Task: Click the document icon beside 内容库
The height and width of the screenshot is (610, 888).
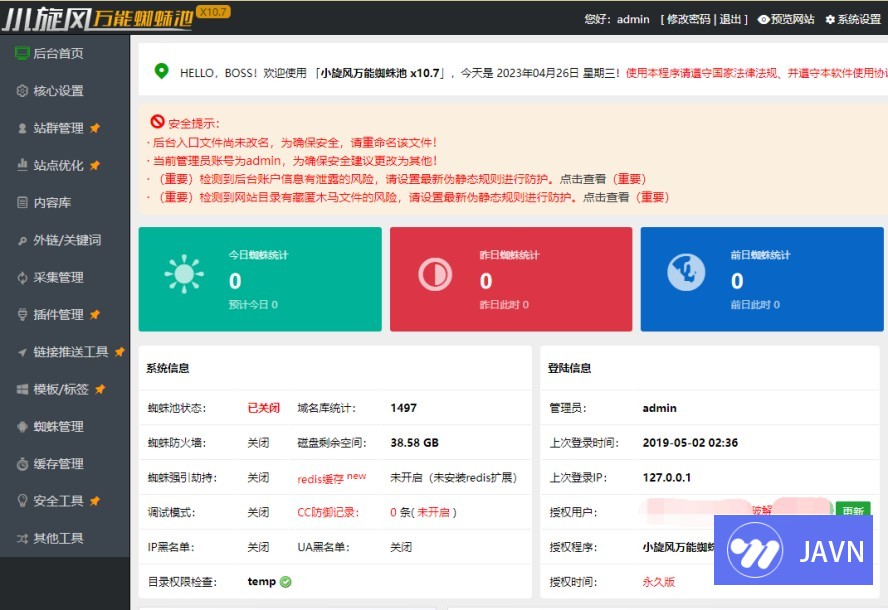Action: (x=22, y=202)
